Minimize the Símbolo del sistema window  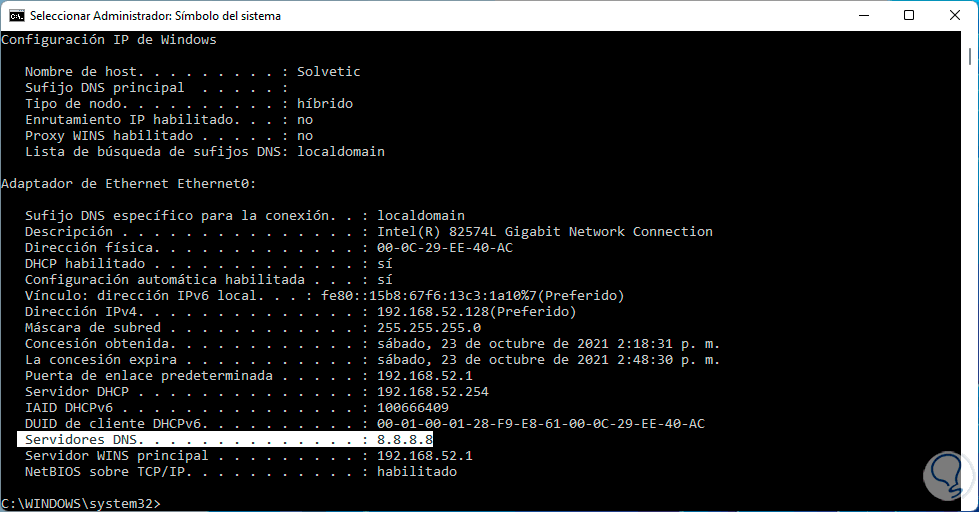point(863,16)
